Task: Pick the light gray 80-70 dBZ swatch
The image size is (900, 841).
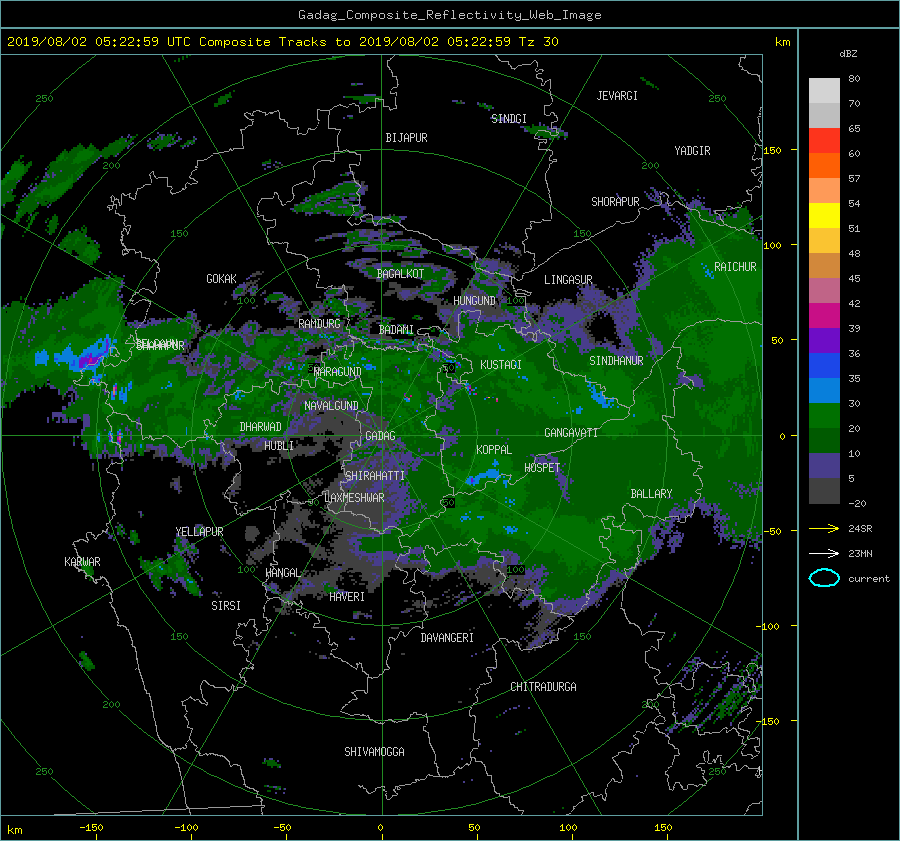Action: pos(824,91)
